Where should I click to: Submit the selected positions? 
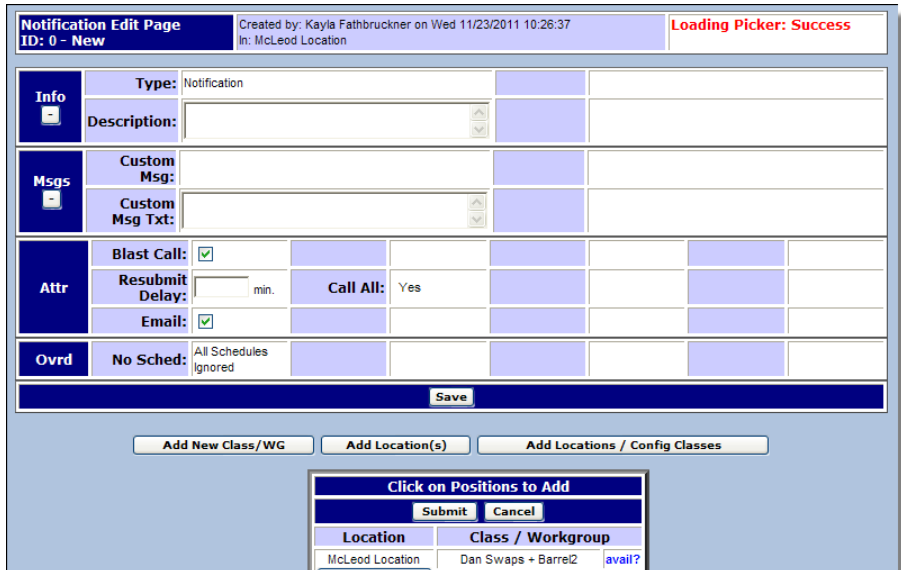444,511
